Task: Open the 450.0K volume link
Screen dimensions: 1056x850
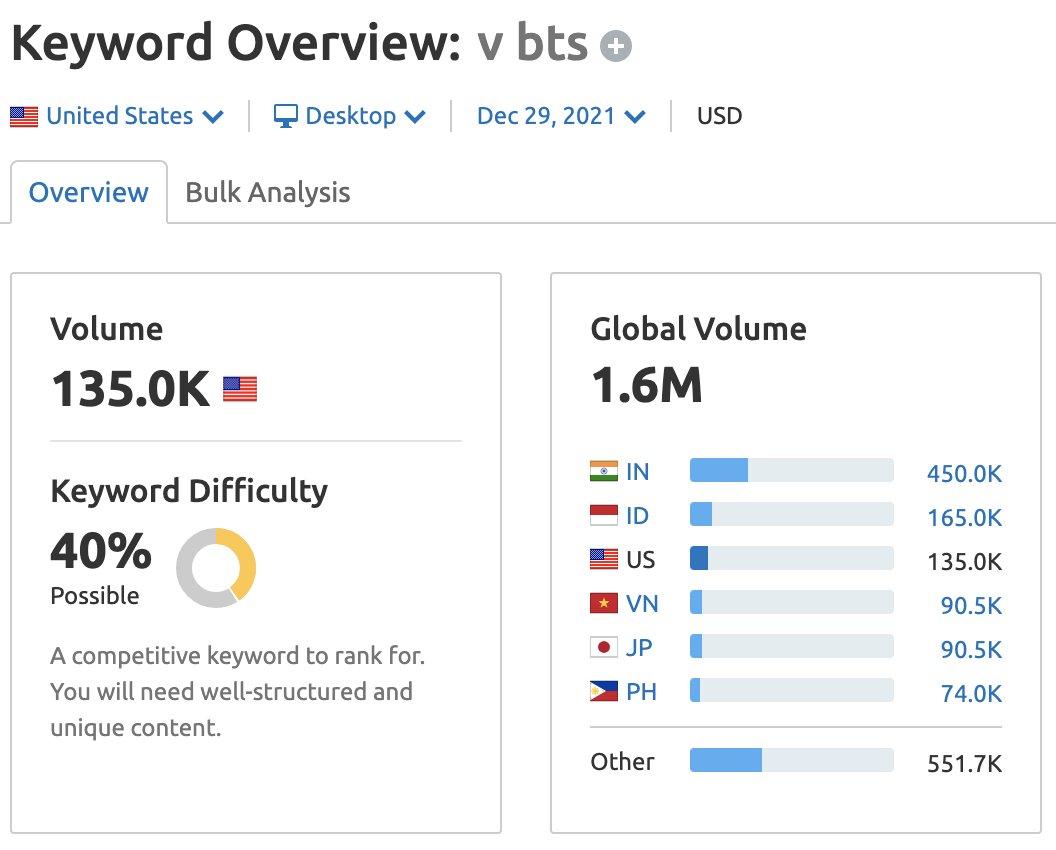Action: click(964, 473)
